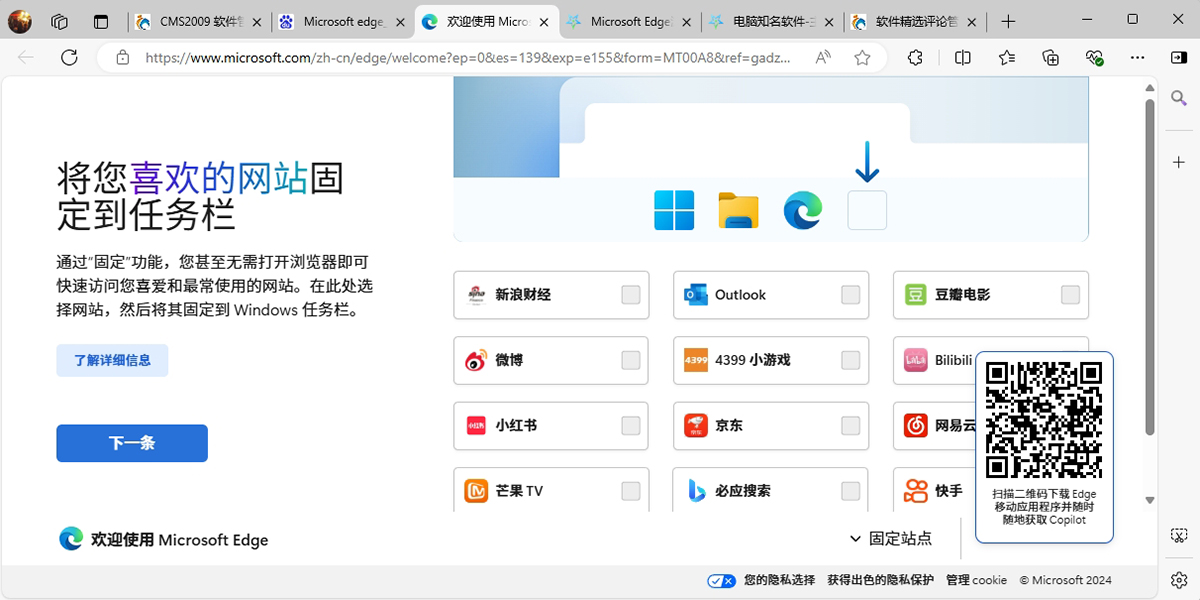Add sidebar app with plus icon
The height and width of the screenshot is (600, 1200).
[x=1179, y=161]
